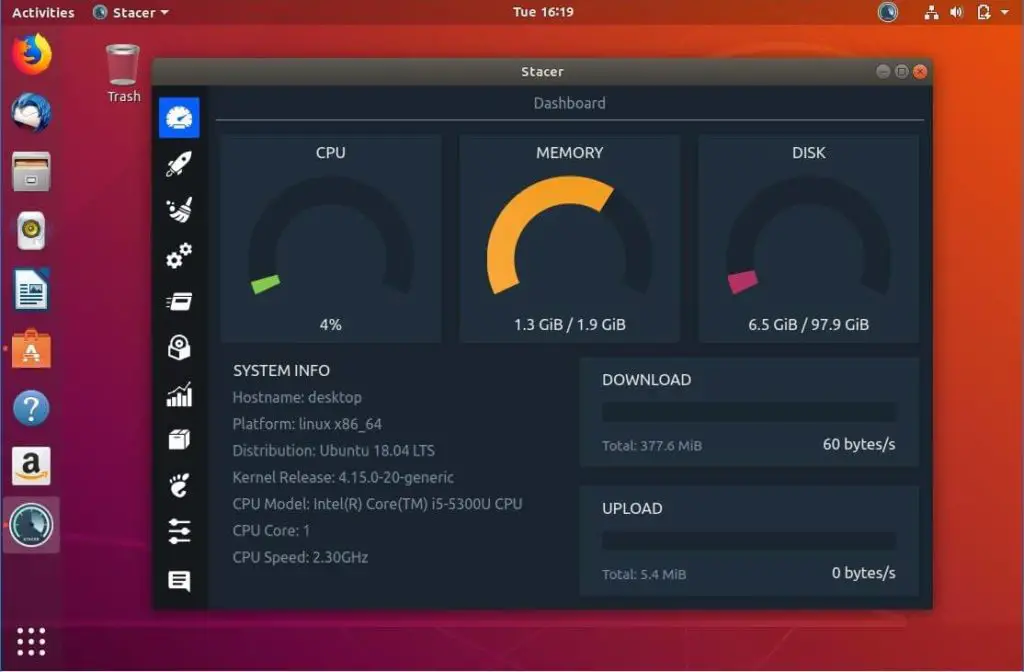Open the Dashboard page in Stacer sidebar
1024x672 pixels.
[x=179, y=118]
